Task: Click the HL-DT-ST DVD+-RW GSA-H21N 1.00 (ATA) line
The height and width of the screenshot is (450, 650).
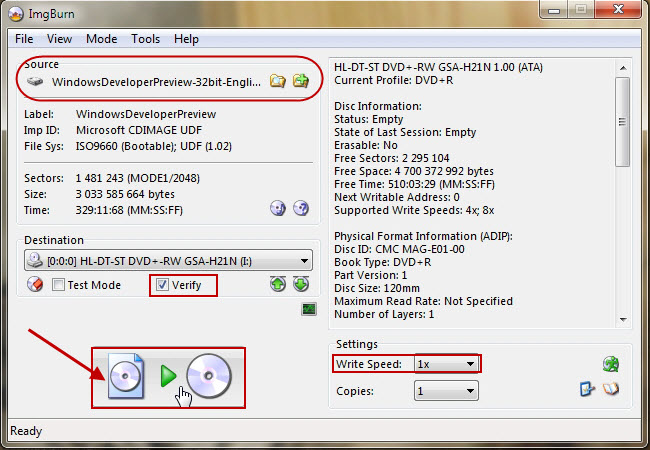Action: click(x=438, y=67)
